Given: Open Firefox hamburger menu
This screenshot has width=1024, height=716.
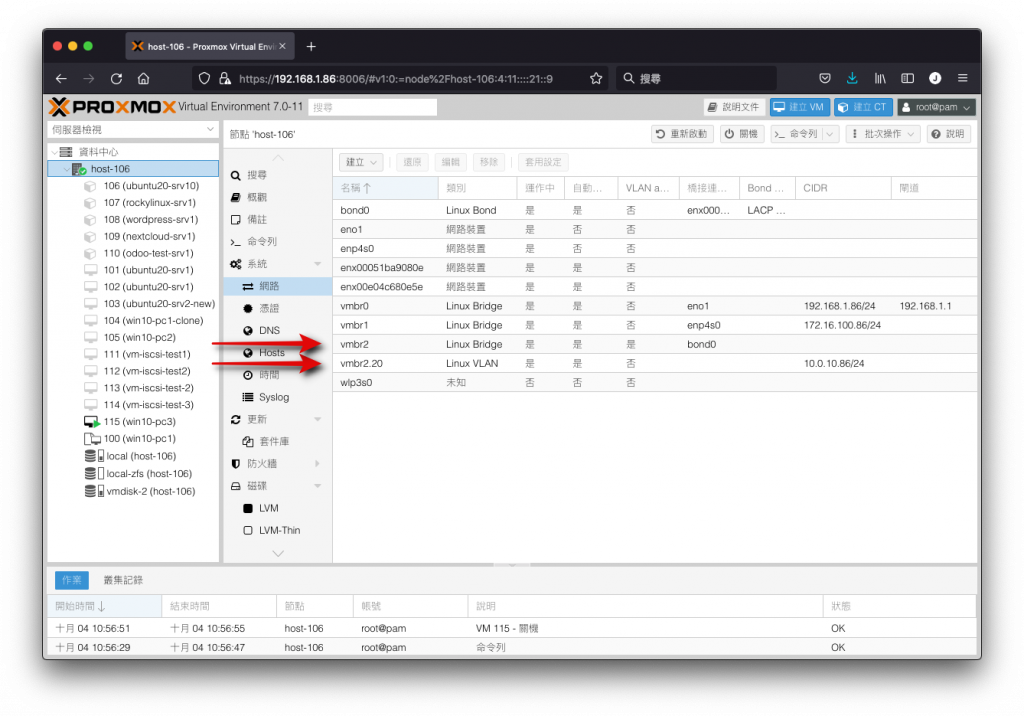Looking at the screenshot, I should (963, 78).
